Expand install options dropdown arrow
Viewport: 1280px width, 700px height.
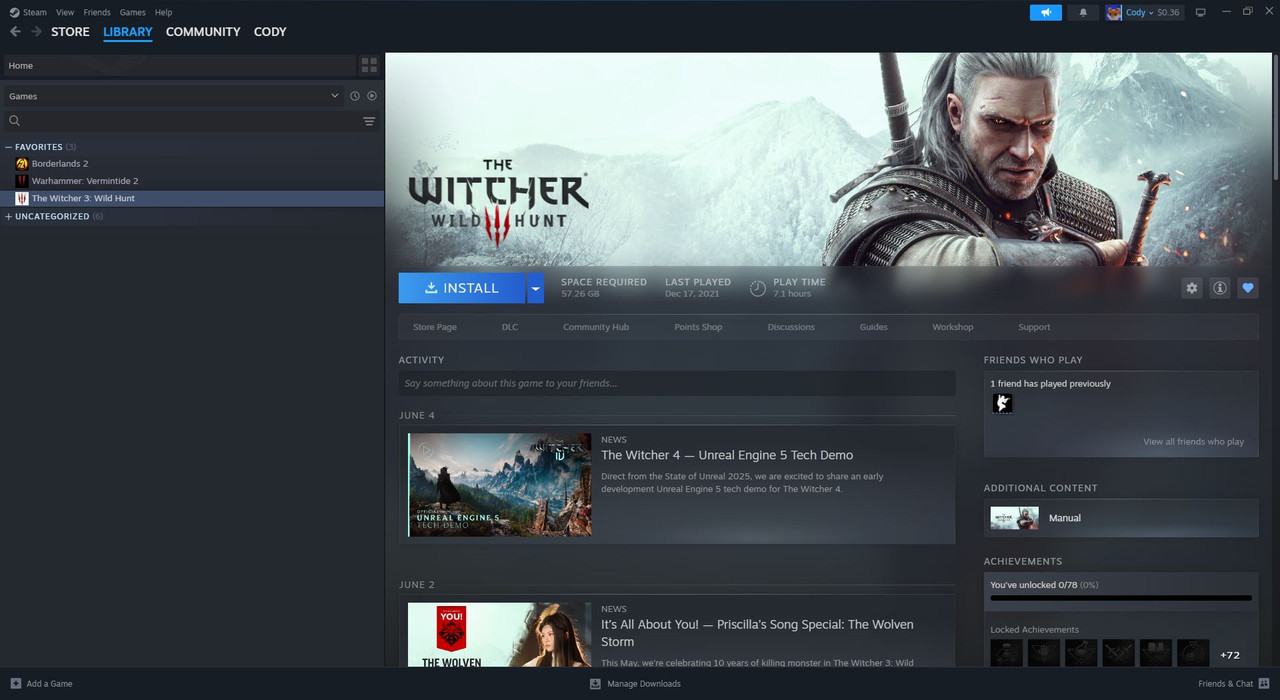pyautogui.click(x=535, y=288)
